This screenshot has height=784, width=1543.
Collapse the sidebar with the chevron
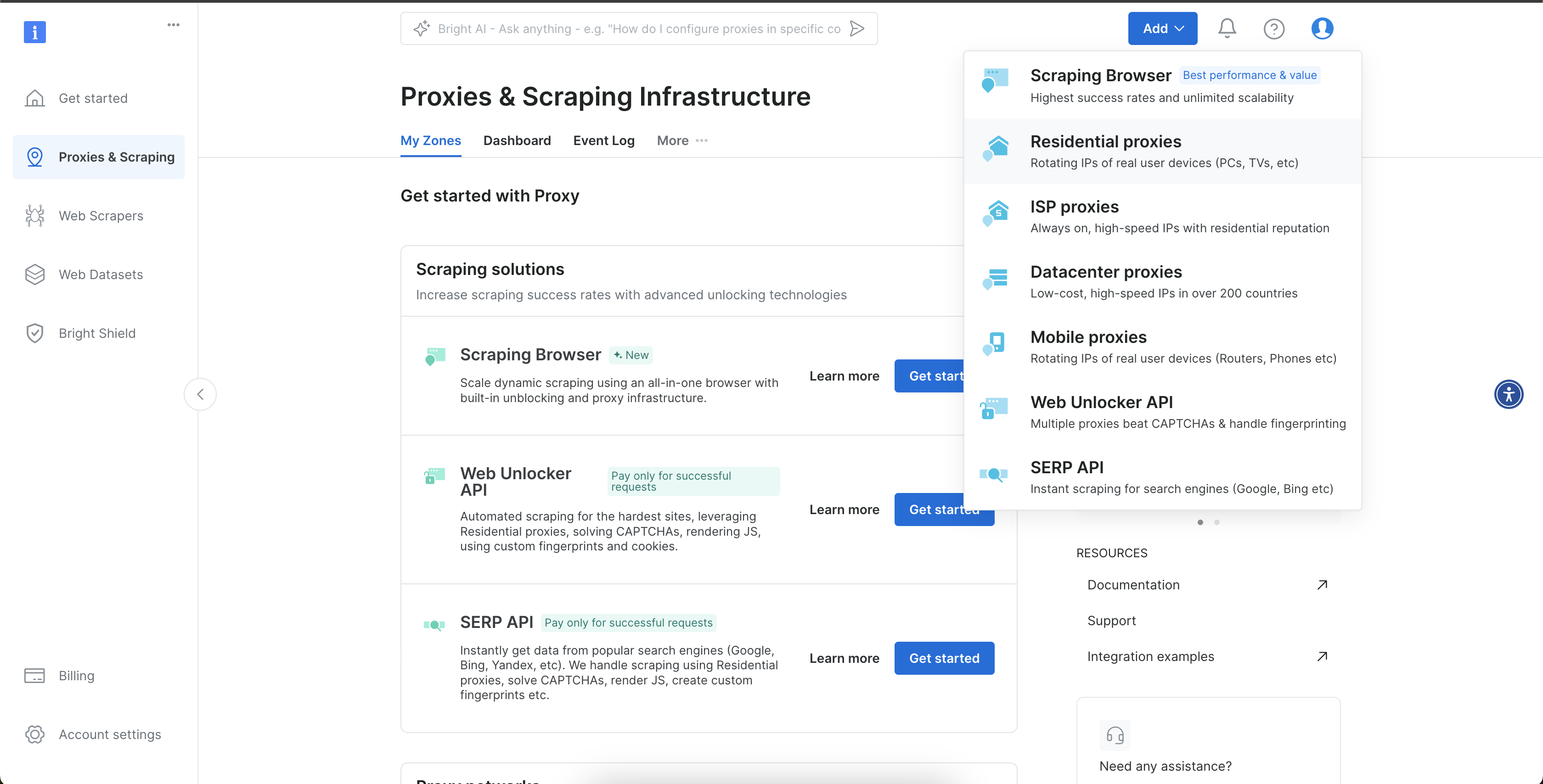(x=200, y=394)
